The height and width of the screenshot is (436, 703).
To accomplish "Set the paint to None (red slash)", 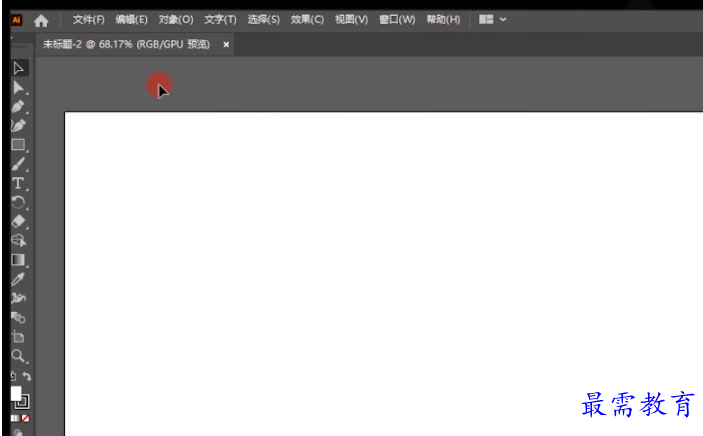I will click(x=26, y=418).
